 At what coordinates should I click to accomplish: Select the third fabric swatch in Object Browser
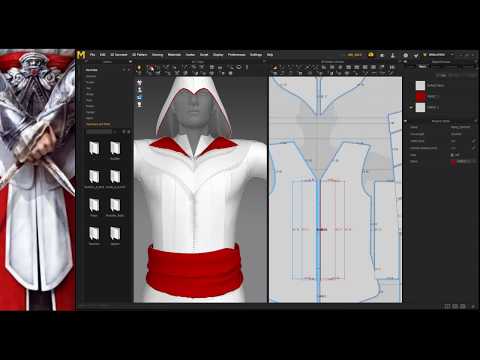(x=420, y=108)
